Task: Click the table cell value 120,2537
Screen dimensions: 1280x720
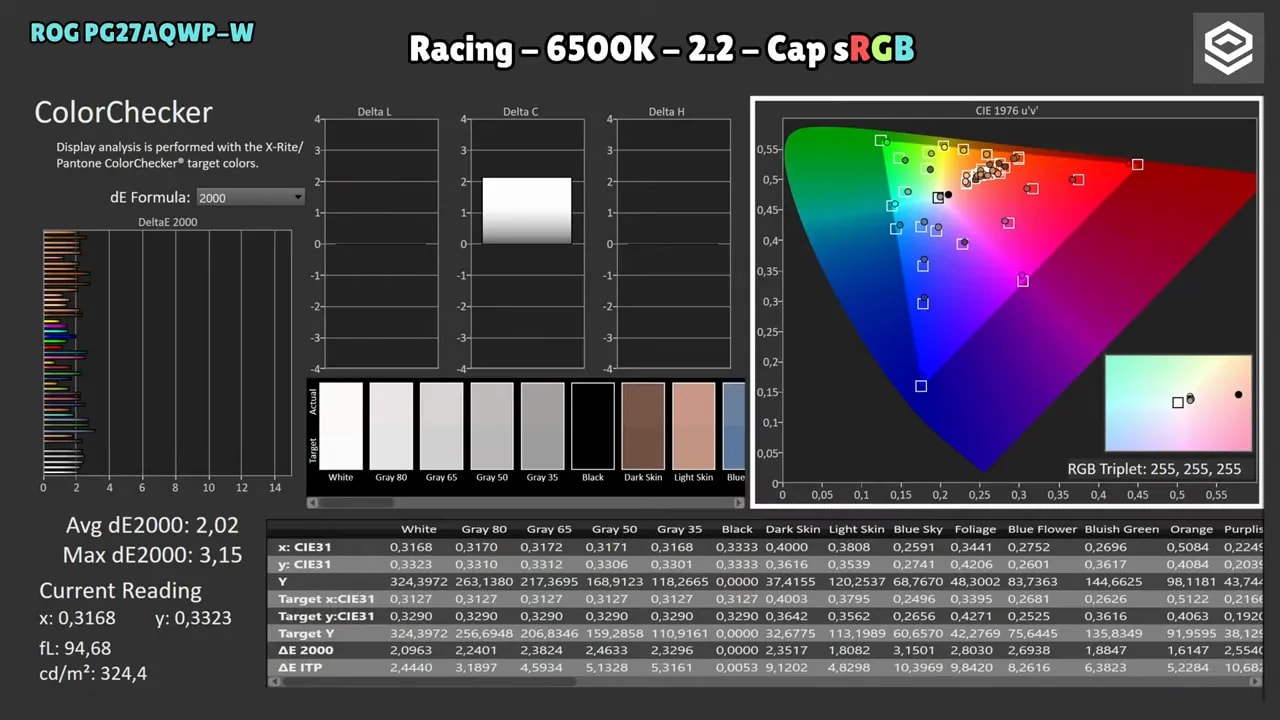Action: tap(856, 581)
